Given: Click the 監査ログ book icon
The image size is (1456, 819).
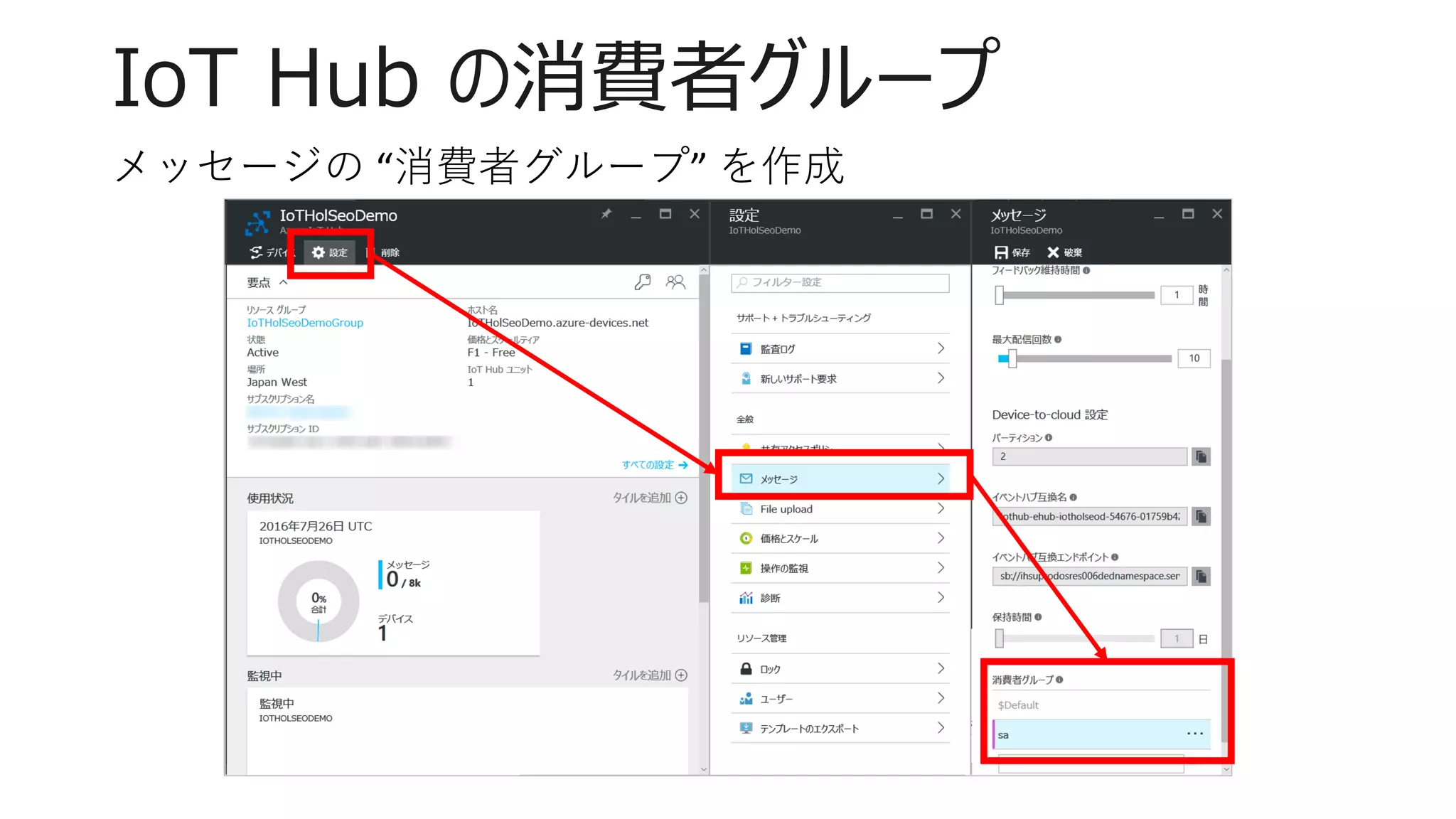Looking at the screenshot, I should coord(746,348).
